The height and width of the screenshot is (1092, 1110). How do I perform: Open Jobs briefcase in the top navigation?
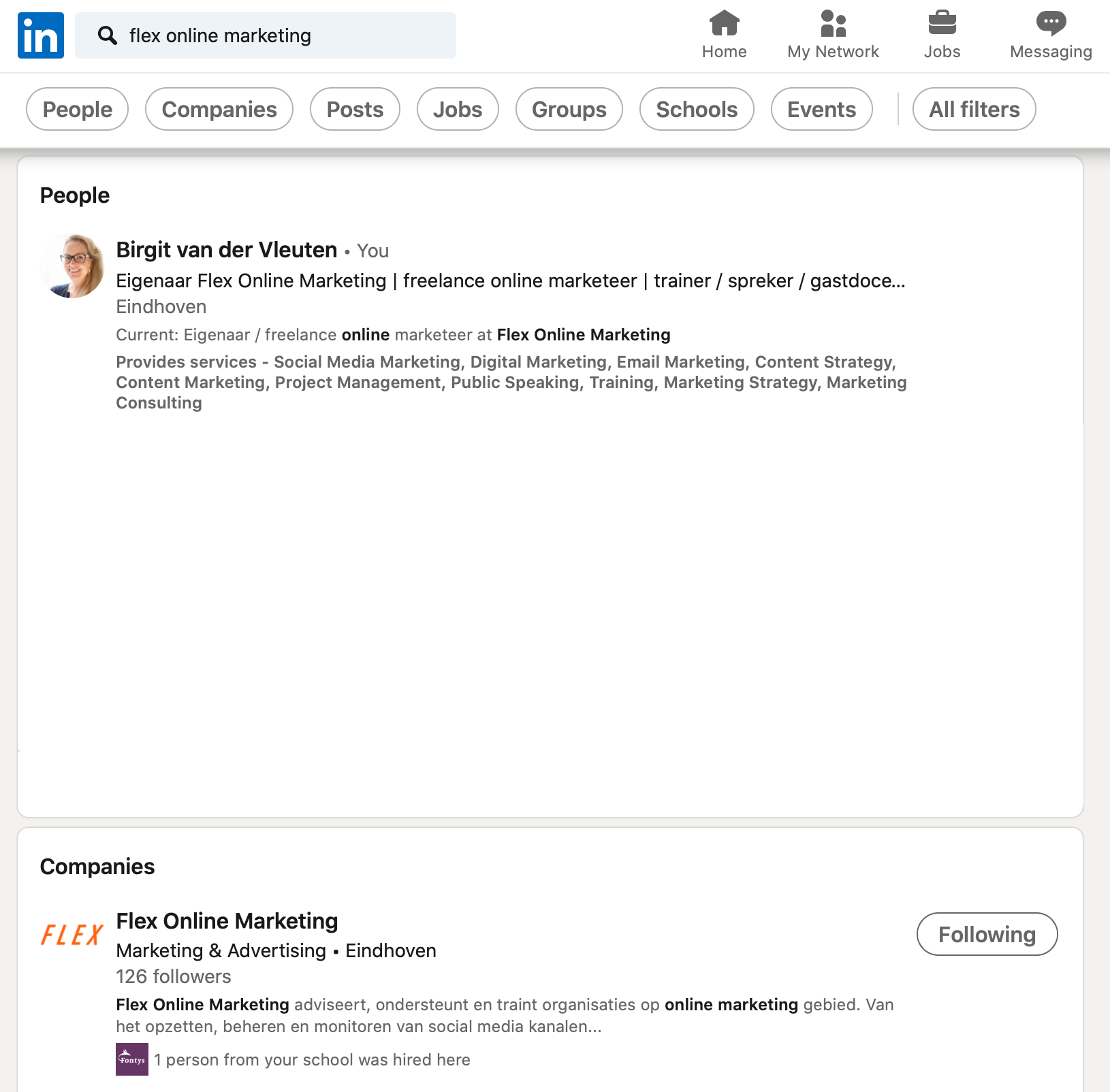(x=942, y=35)
